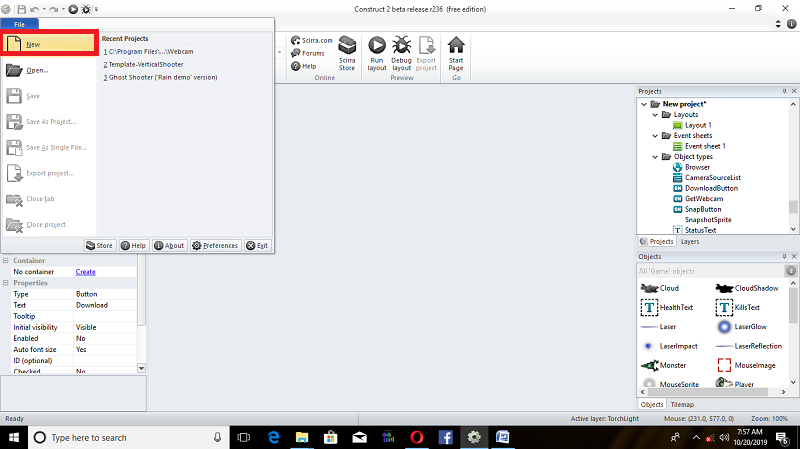Viewport: 800px width, 449px height.
Task: Collapse the Properties section header
Action: pos(6,283)
